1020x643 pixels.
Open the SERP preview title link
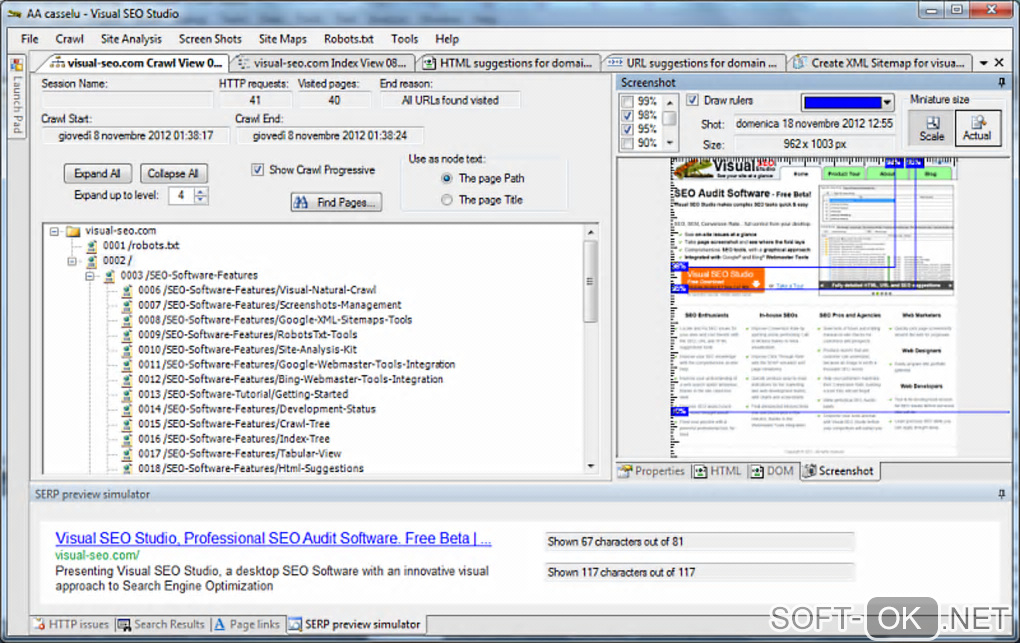point(273,538)
